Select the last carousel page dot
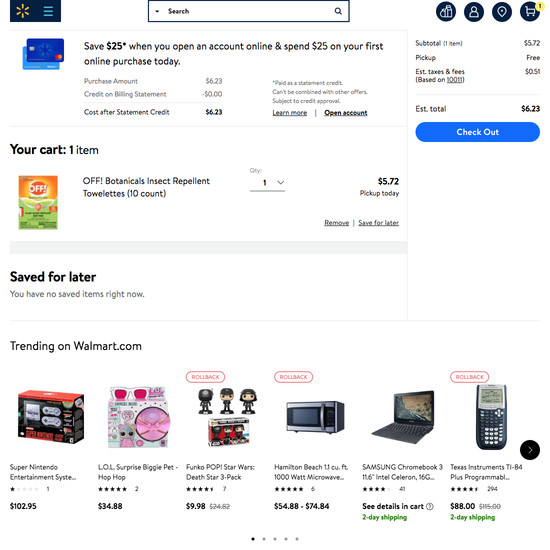 coord(297,539)
